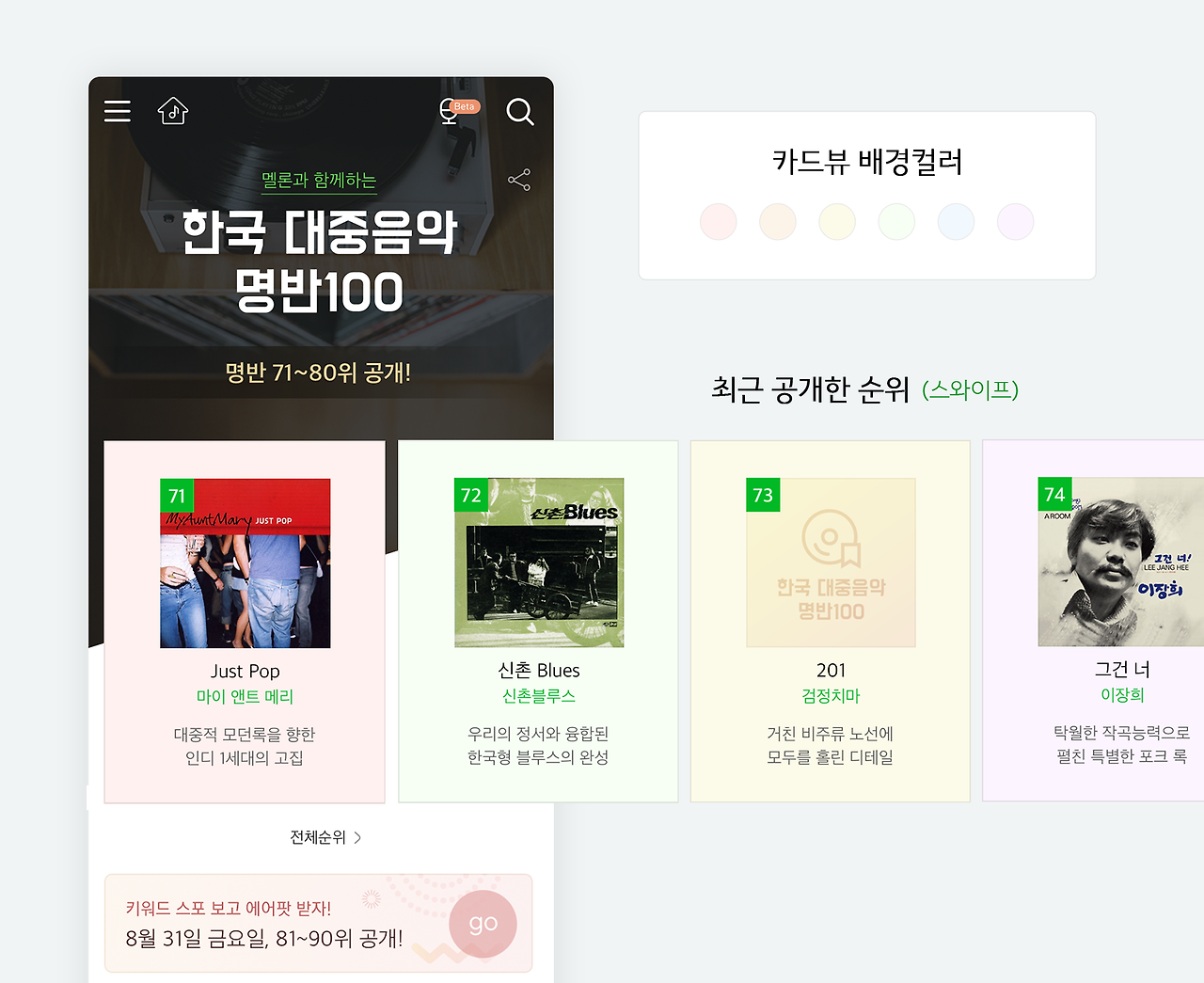Screen dimensions: 1204x983
Task: Select the pink background color swatch
Action: tap(719, 222)
